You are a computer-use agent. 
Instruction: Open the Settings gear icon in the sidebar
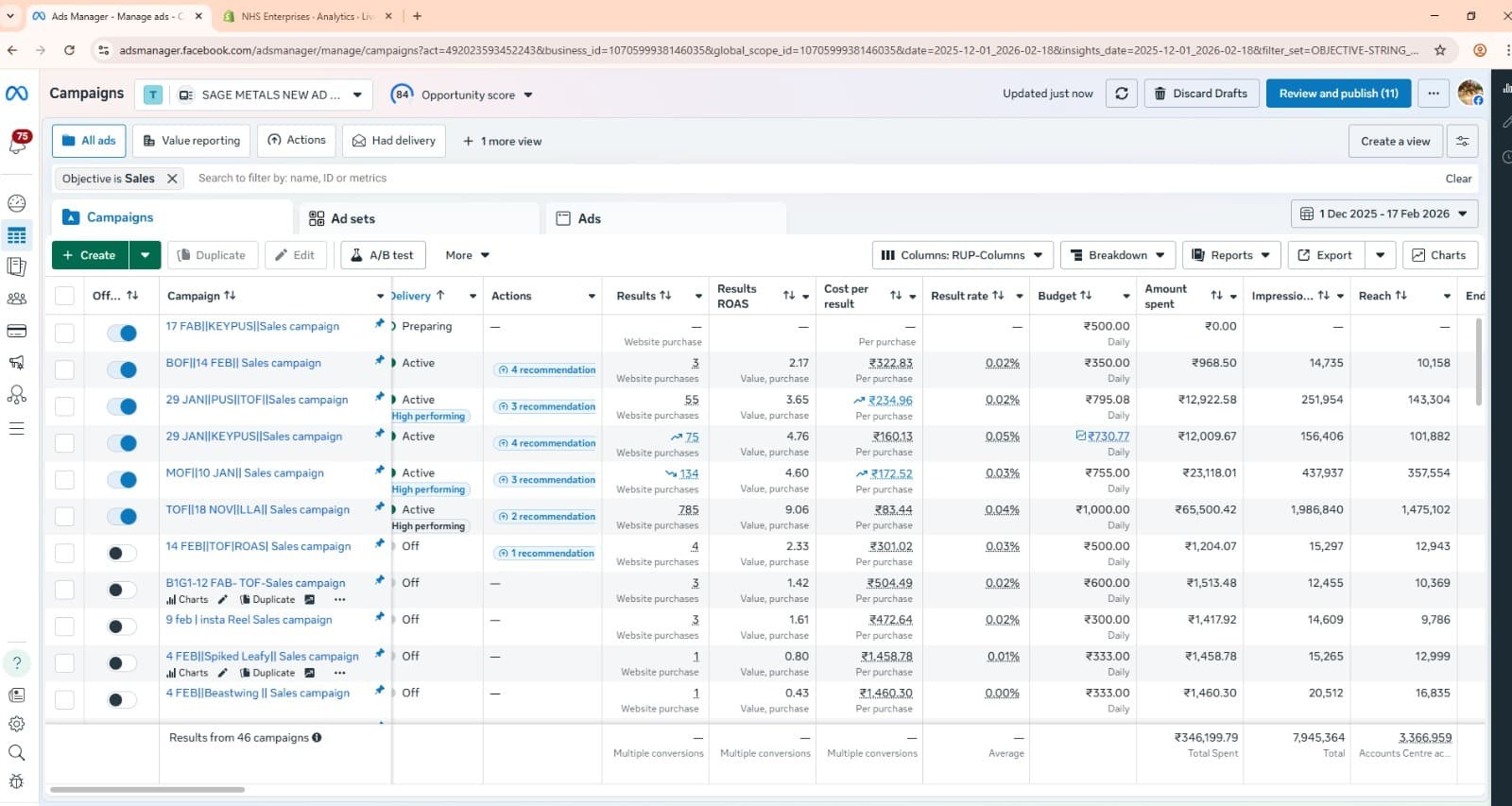[x=17, y=724]
